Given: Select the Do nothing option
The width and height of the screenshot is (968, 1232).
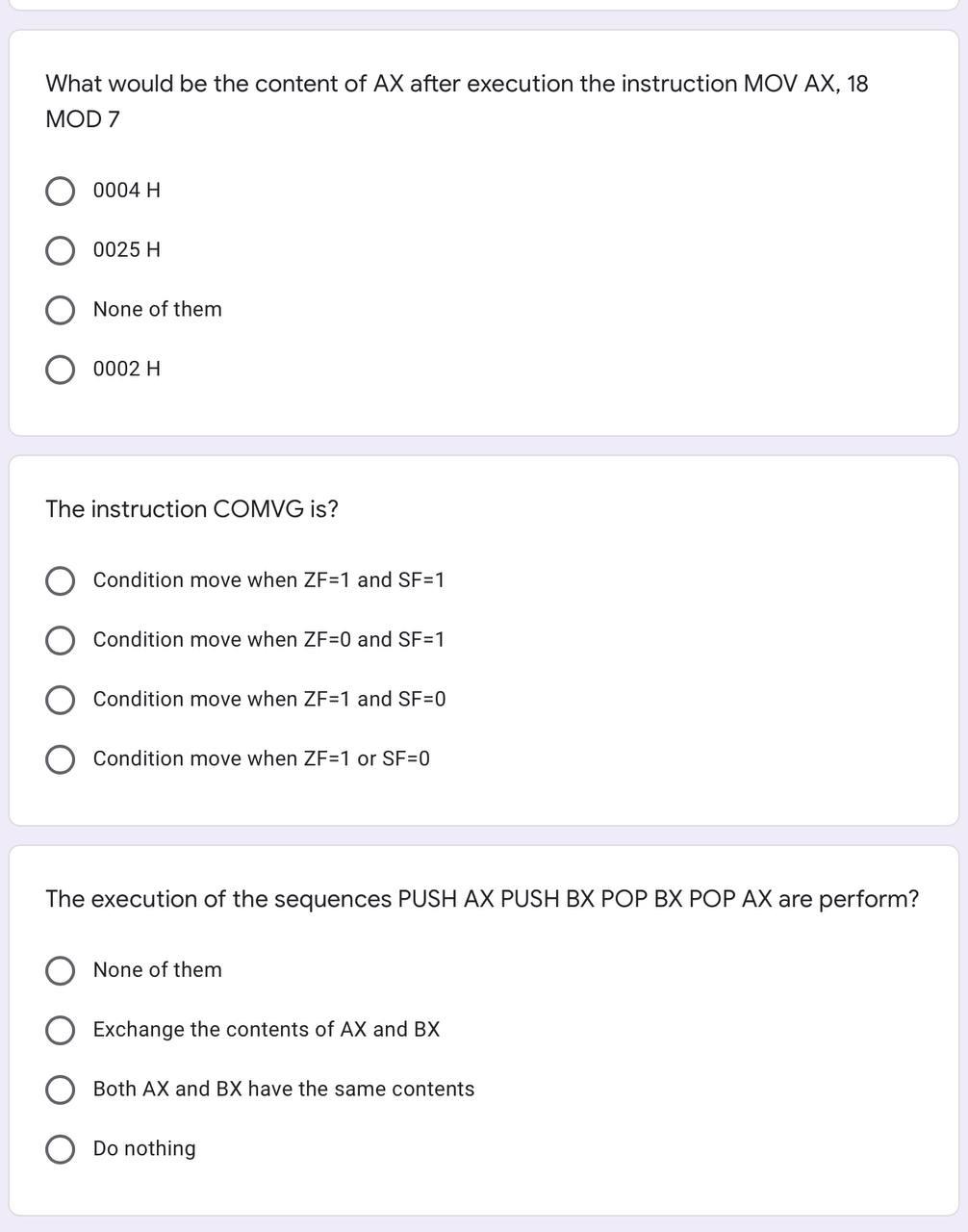Looking at the screenshot, I should point(61,1149).
